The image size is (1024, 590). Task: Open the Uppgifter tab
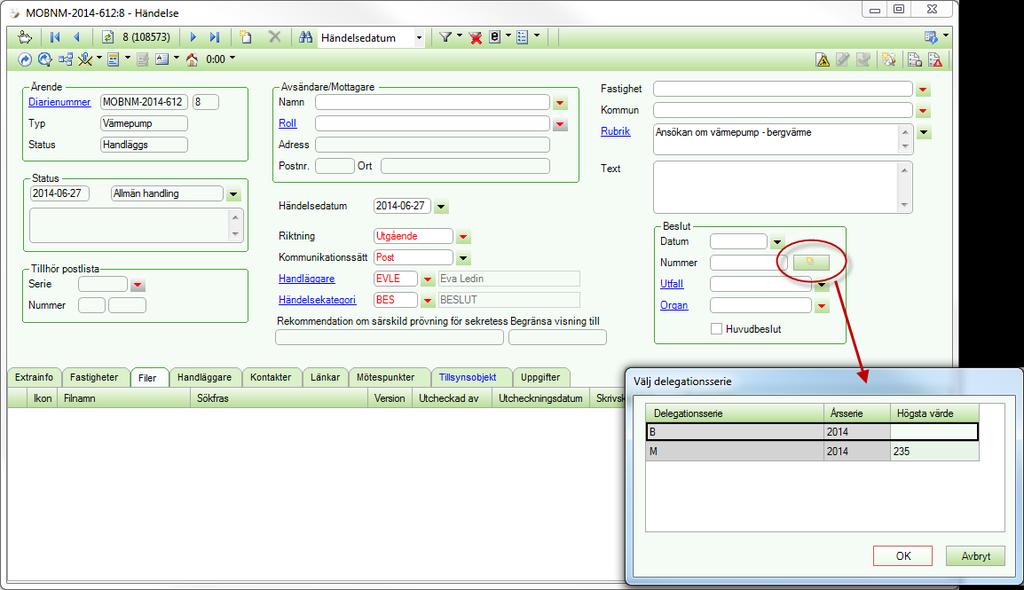pos(540,377)
